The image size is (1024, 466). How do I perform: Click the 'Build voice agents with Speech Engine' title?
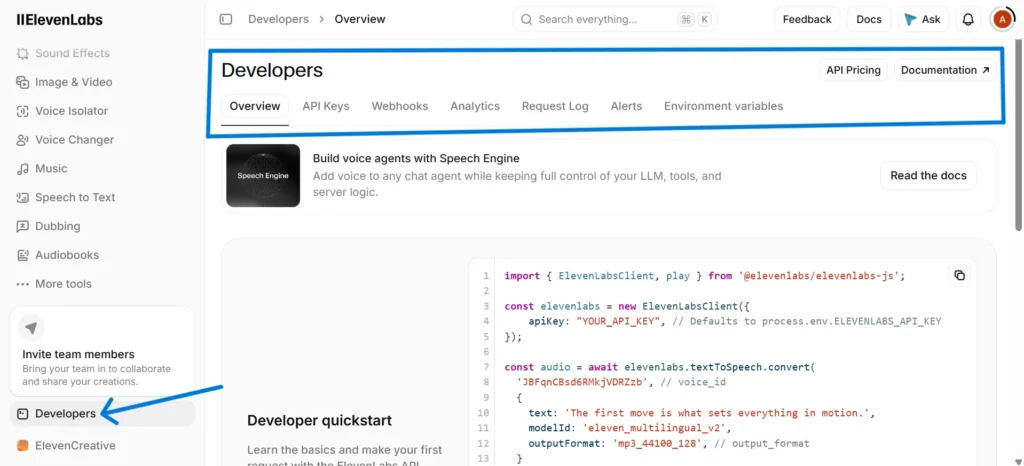(x=416, y=158)
